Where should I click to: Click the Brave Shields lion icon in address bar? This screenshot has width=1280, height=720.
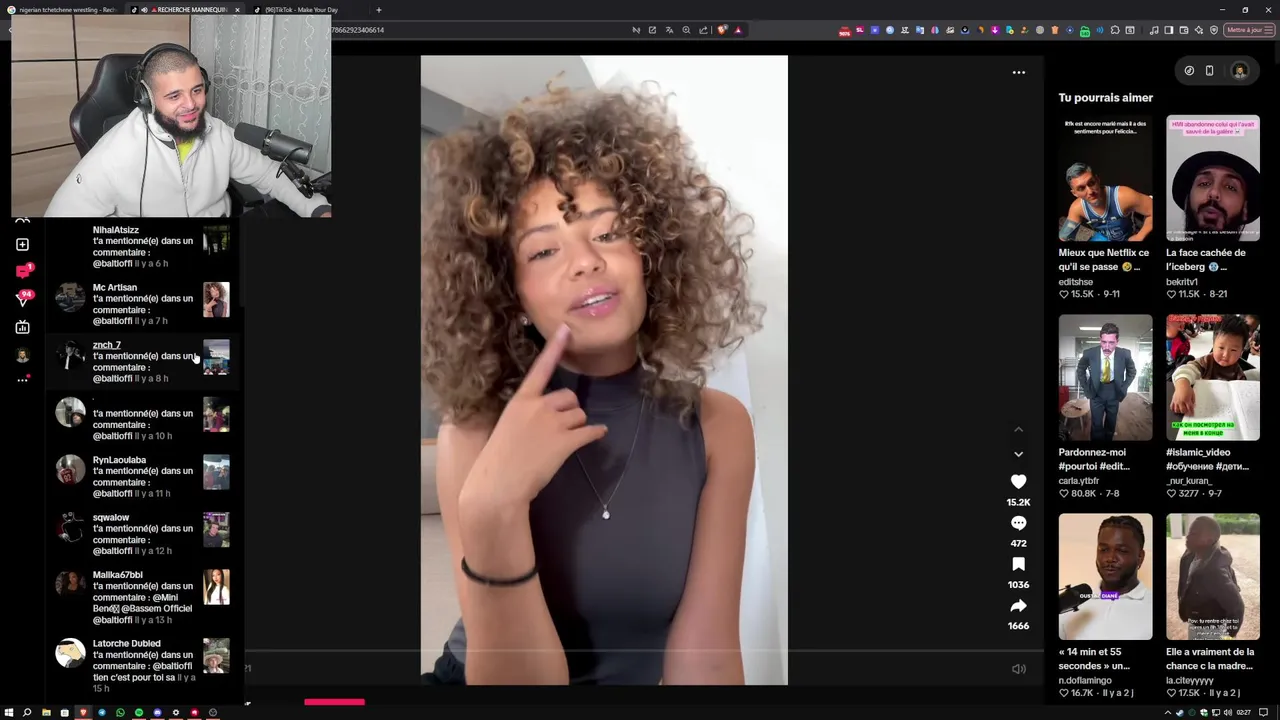[x=722, y=30]
